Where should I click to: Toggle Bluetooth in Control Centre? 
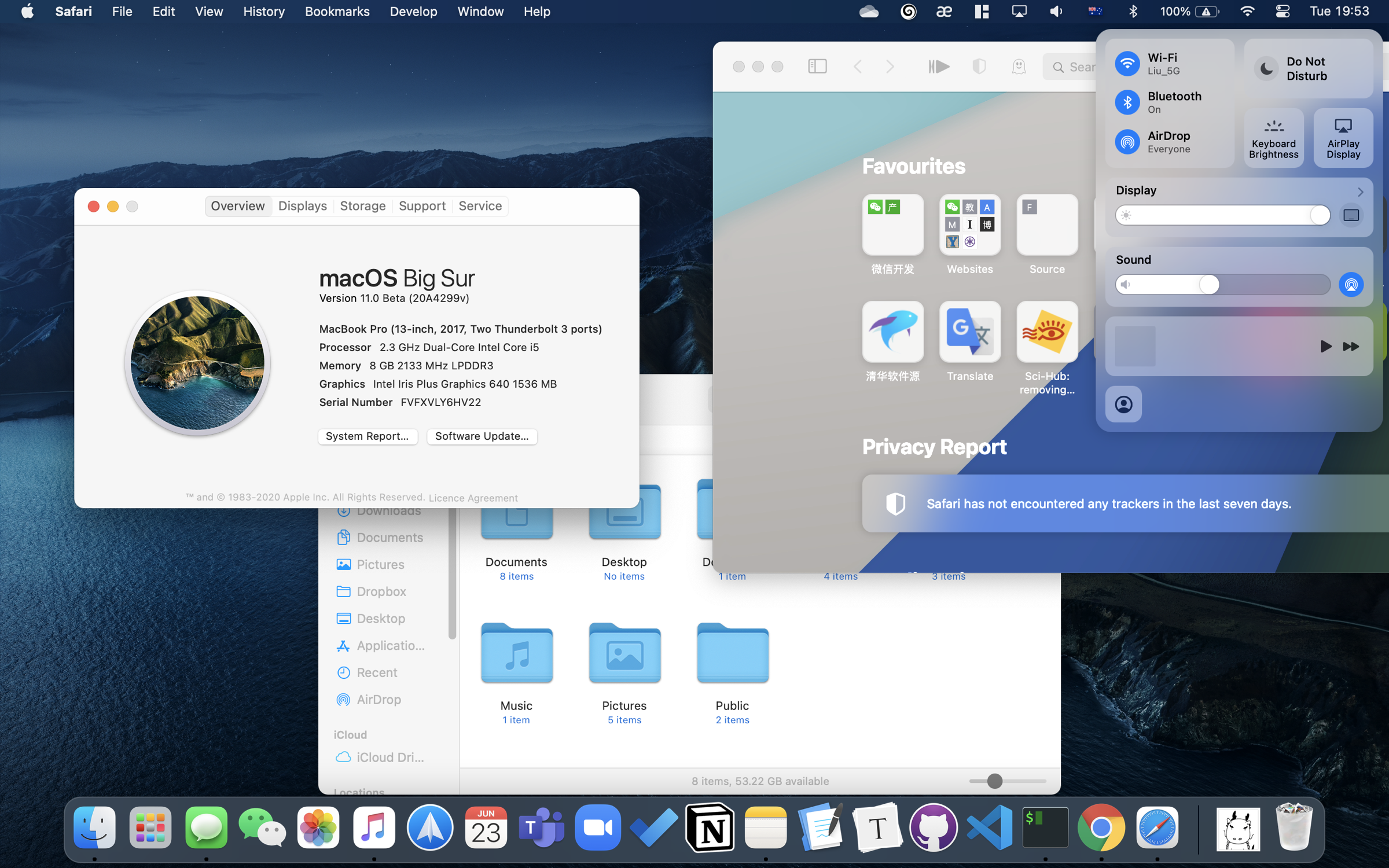(x=1127, y=102)
